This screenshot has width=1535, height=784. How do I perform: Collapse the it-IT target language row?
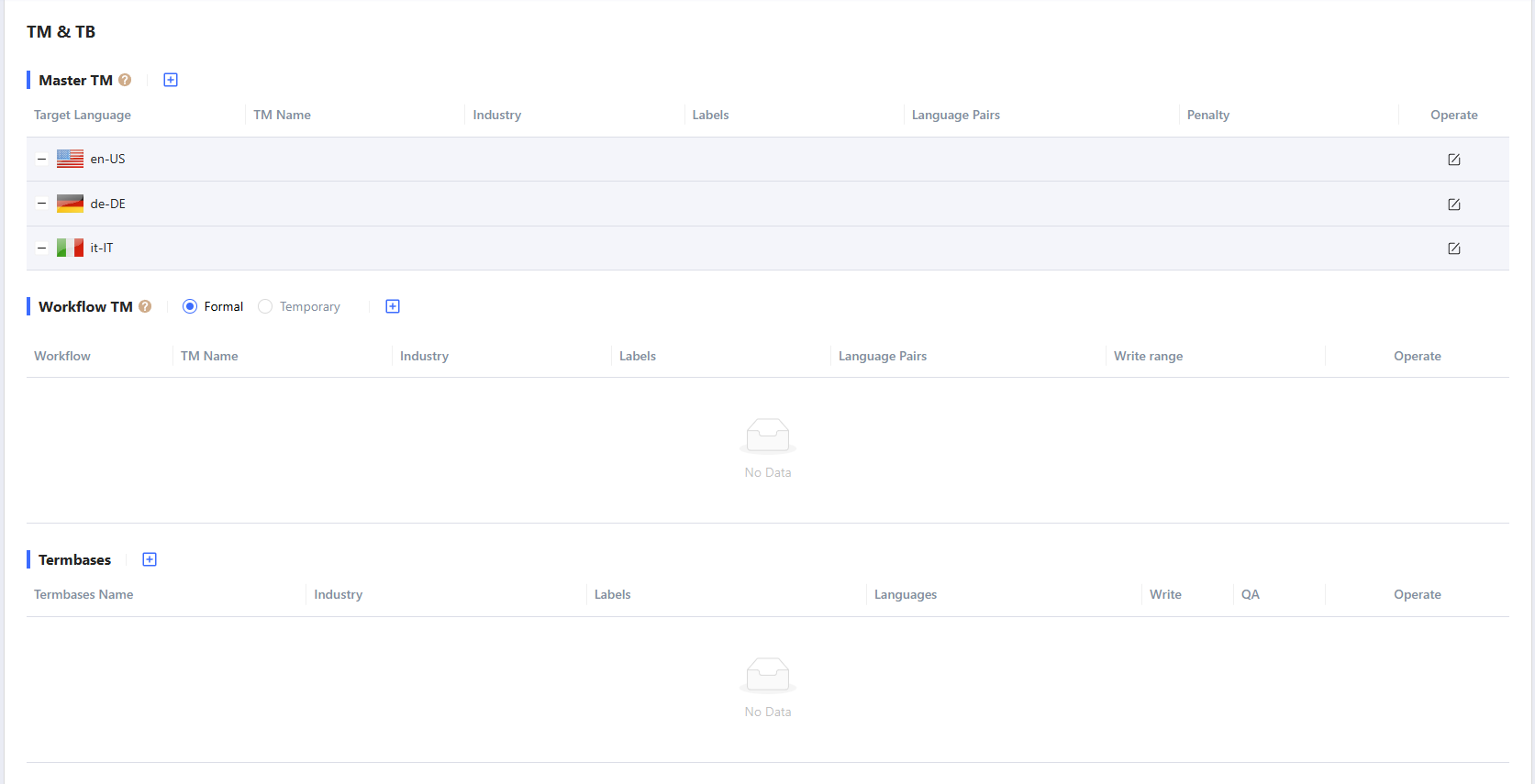point(41,248)
